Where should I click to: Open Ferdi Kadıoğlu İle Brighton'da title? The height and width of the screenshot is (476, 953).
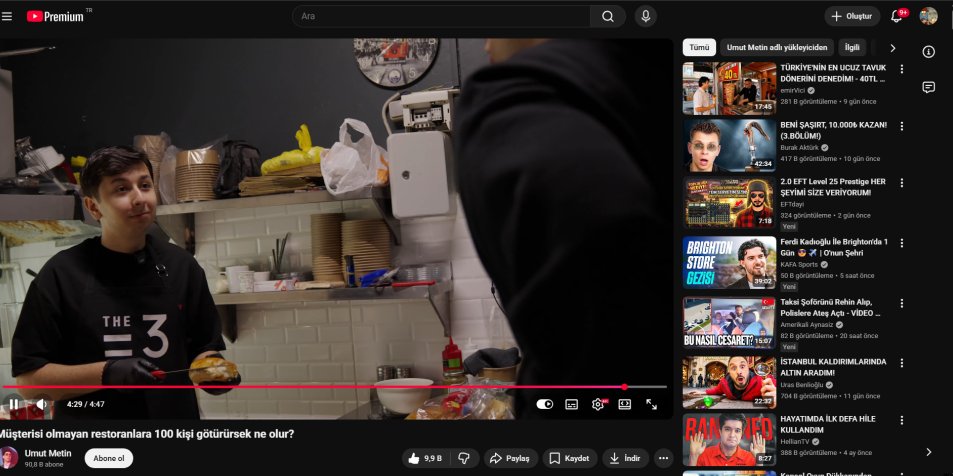click(834, 247)
